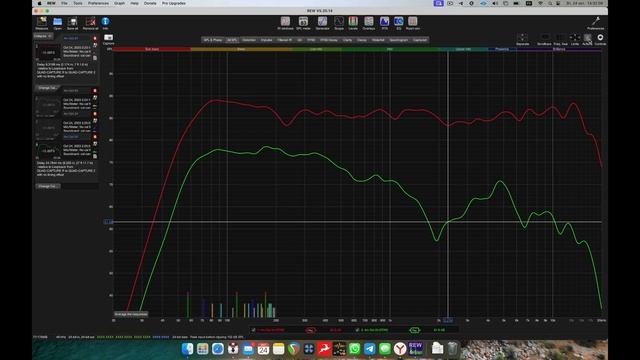Open the SPL meter tool
Image resolution: width=640 pixels, height=360 pixels.
[x=303, y=22]
